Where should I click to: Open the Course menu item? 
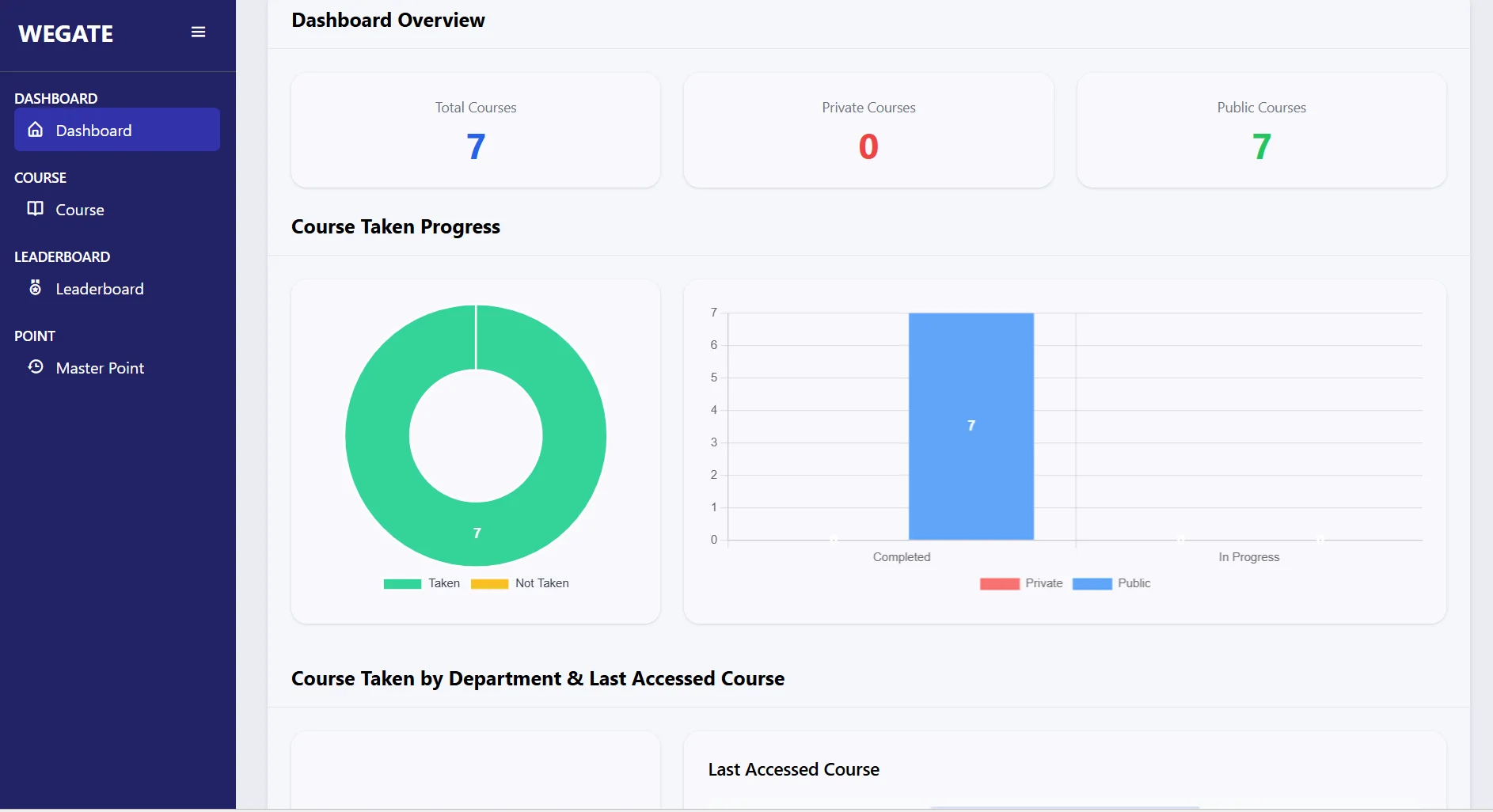(x=80, y=210)
